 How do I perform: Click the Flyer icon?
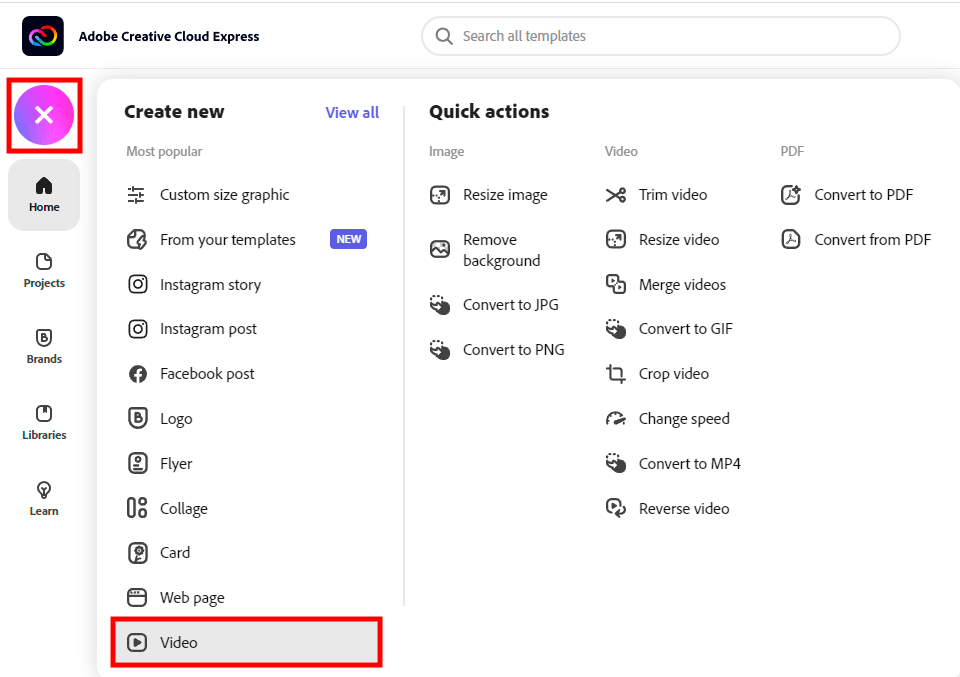click(138, 463)
